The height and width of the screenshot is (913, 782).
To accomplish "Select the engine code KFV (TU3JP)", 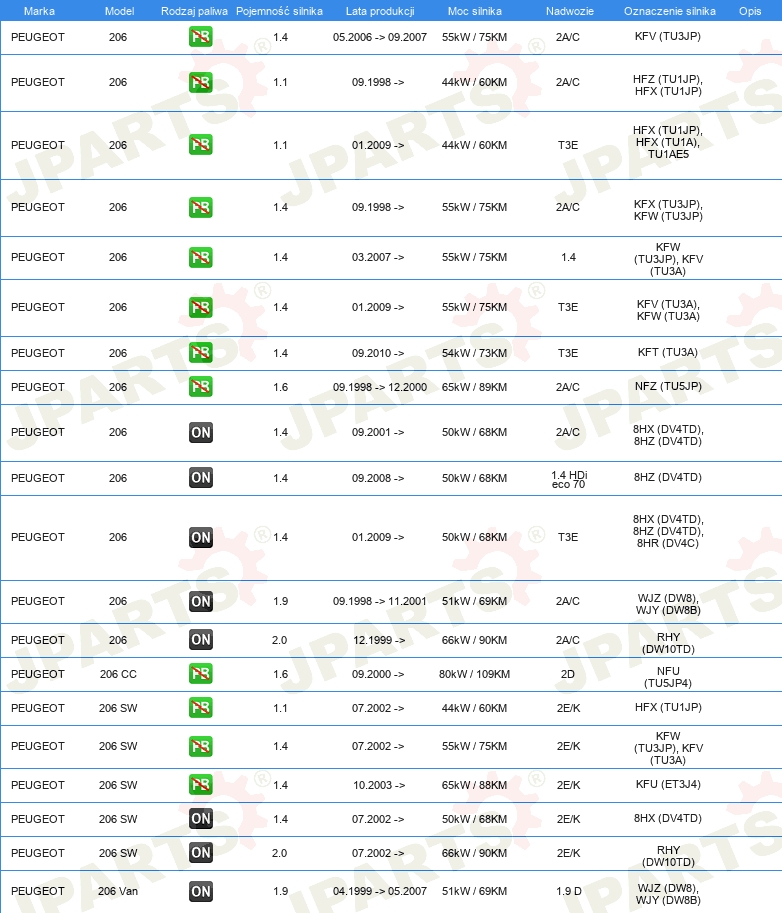I will click(x=668, y=36).
